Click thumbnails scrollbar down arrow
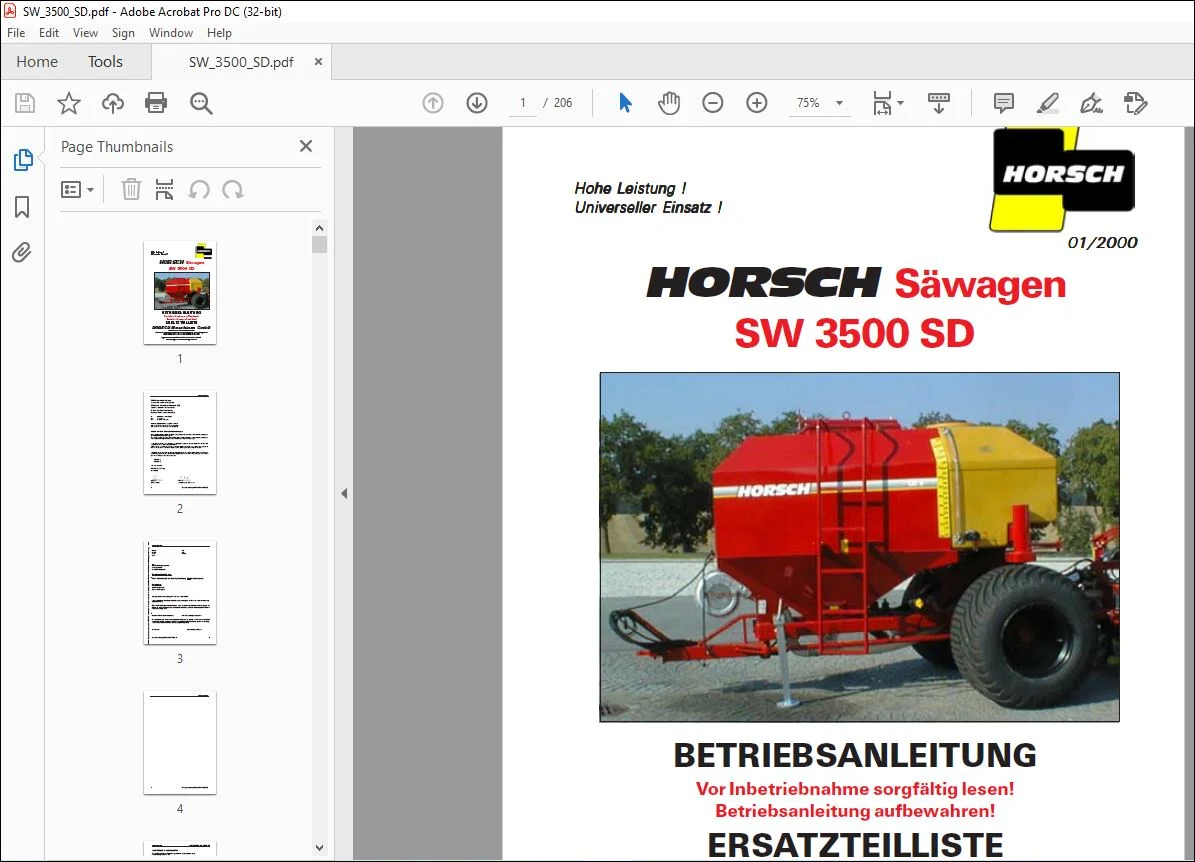 pyautogui.click(x=319, y=848)
